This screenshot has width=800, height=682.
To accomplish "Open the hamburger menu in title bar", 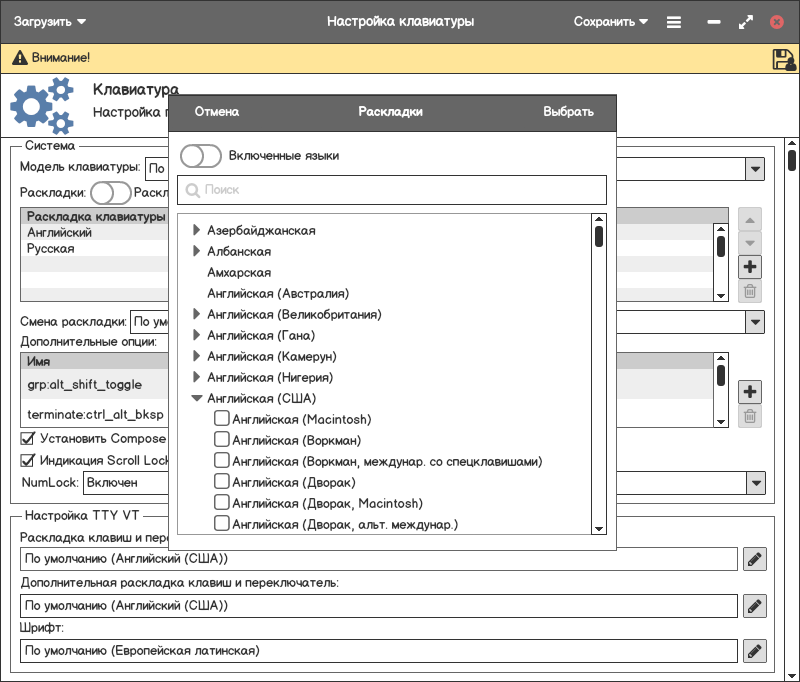I will 674,21.
